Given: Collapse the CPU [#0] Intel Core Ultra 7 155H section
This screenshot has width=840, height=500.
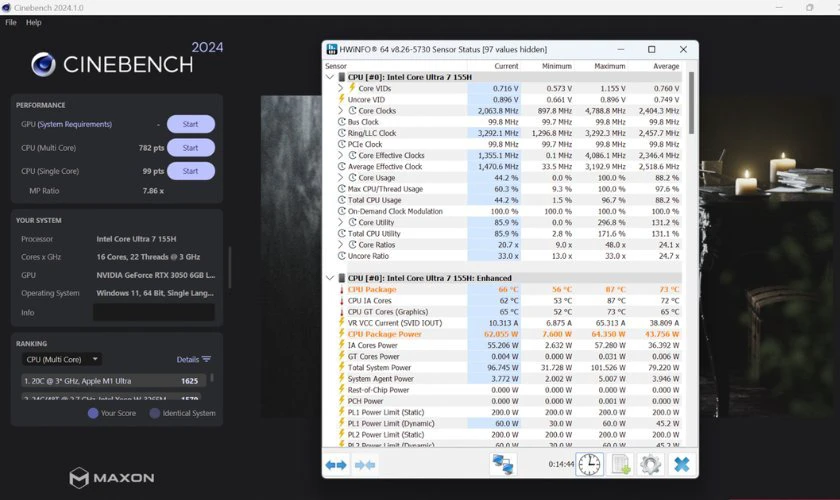Looking at the screenshot, I should 330,77.
